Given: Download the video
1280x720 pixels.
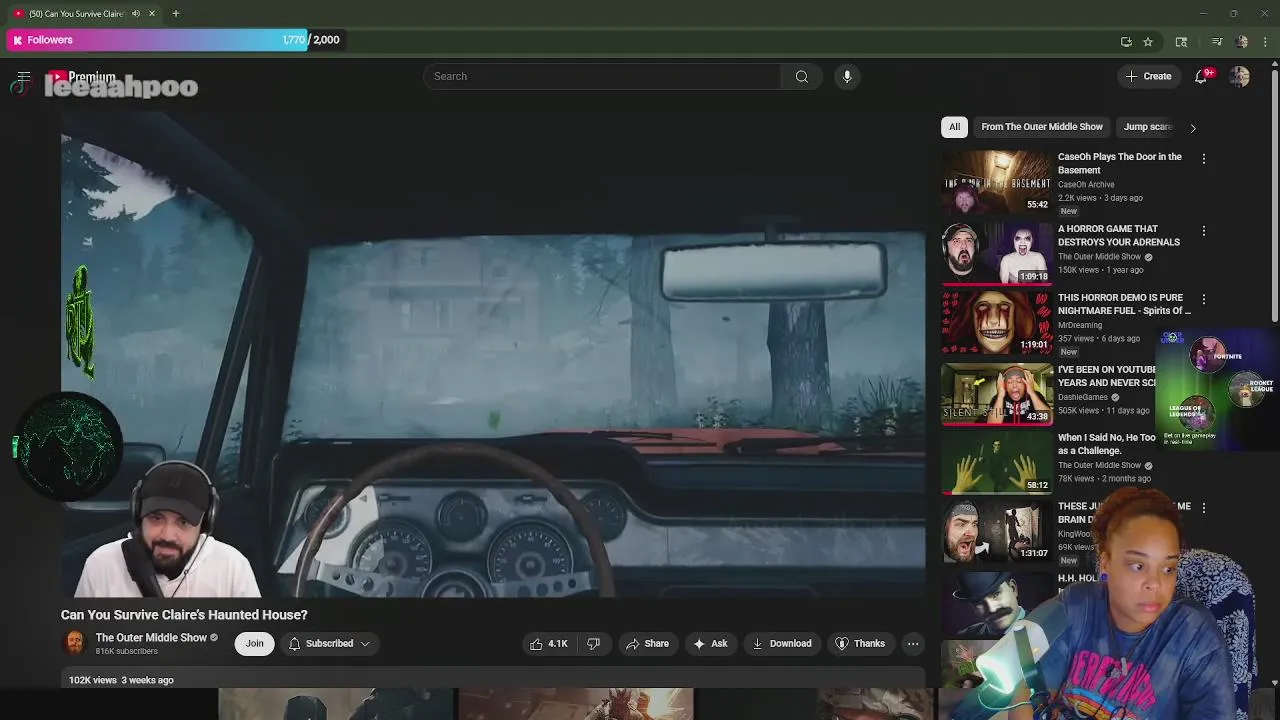Looking at the screenshot, I should point(782,644).
